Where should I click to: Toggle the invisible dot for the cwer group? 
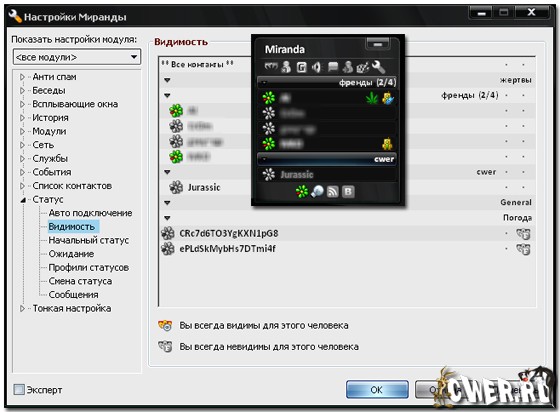point(523,172)
